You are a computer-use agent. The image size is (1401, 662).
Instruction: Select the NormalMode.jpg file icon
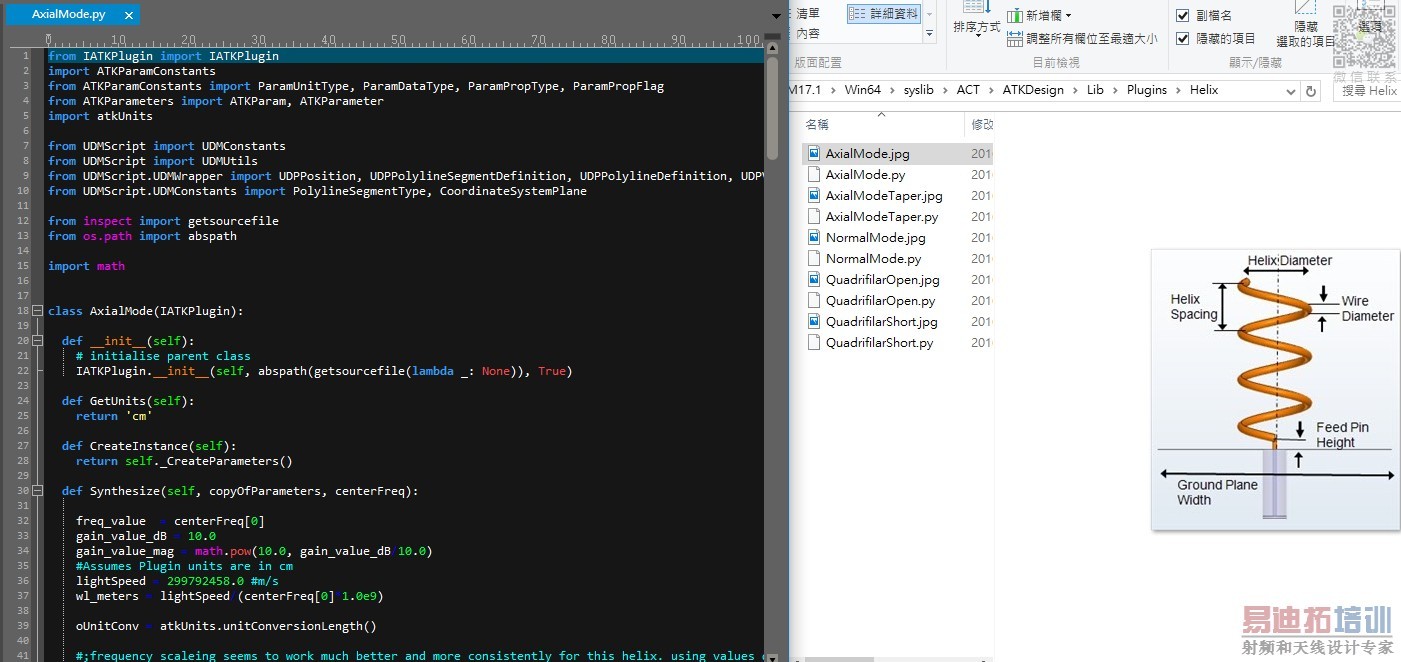[814, 238]
